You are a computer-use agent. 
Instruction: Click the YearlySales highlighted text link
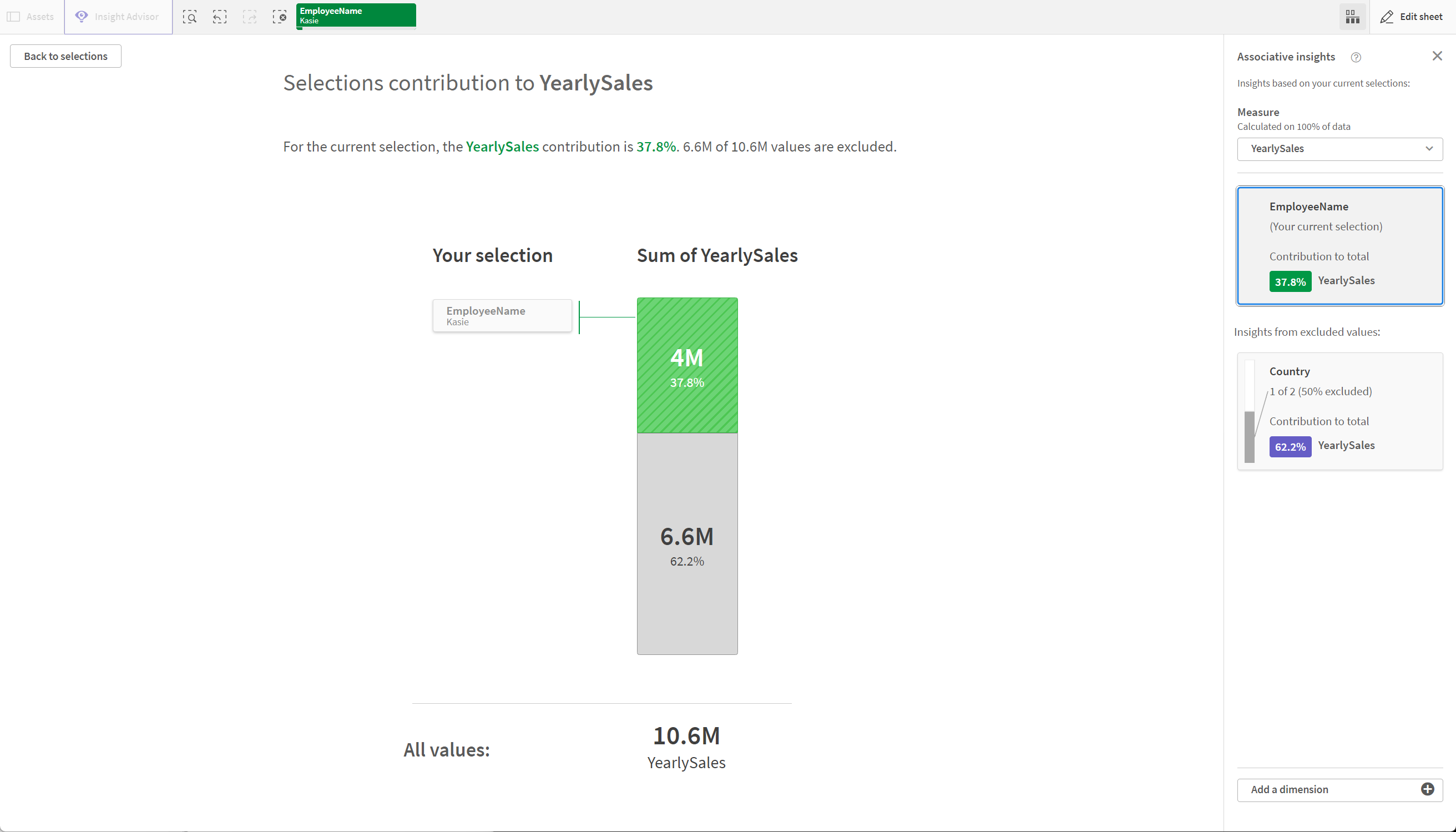click(503, 147)
